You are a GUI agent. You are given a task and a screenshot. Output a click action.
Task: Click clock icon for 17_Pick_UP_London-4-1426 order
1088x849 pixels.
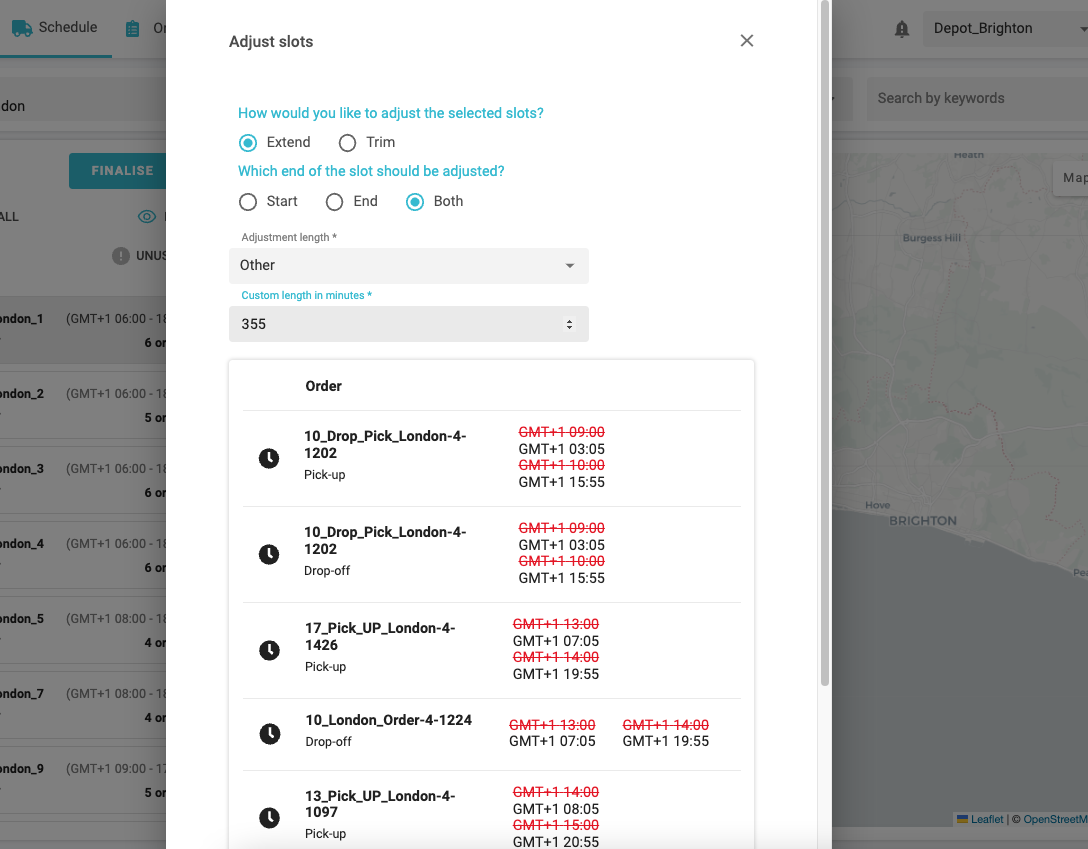point(269,650)
